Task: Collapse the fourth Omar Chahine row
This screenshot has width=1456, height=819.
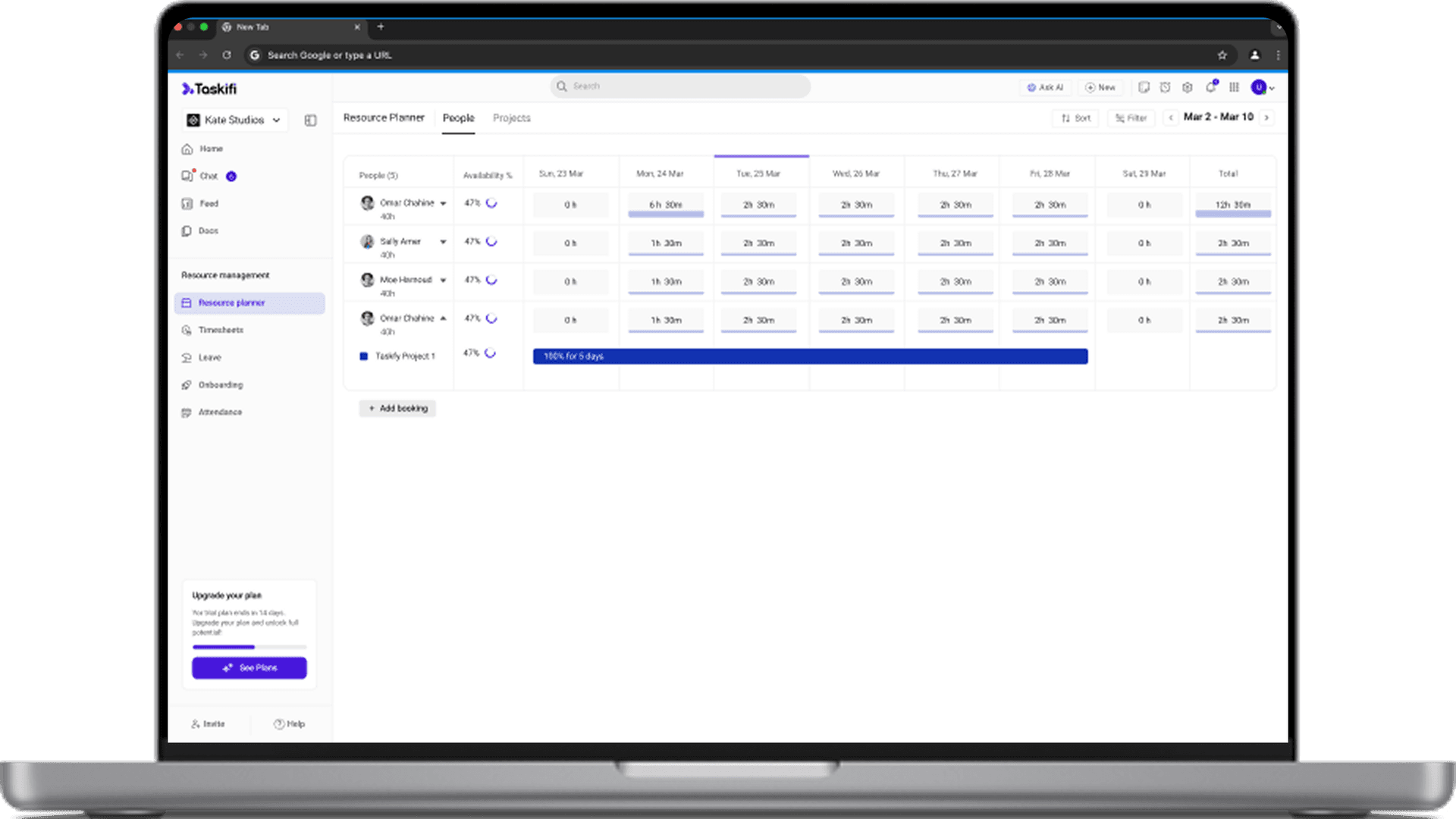Action: (x=443, y=318)
